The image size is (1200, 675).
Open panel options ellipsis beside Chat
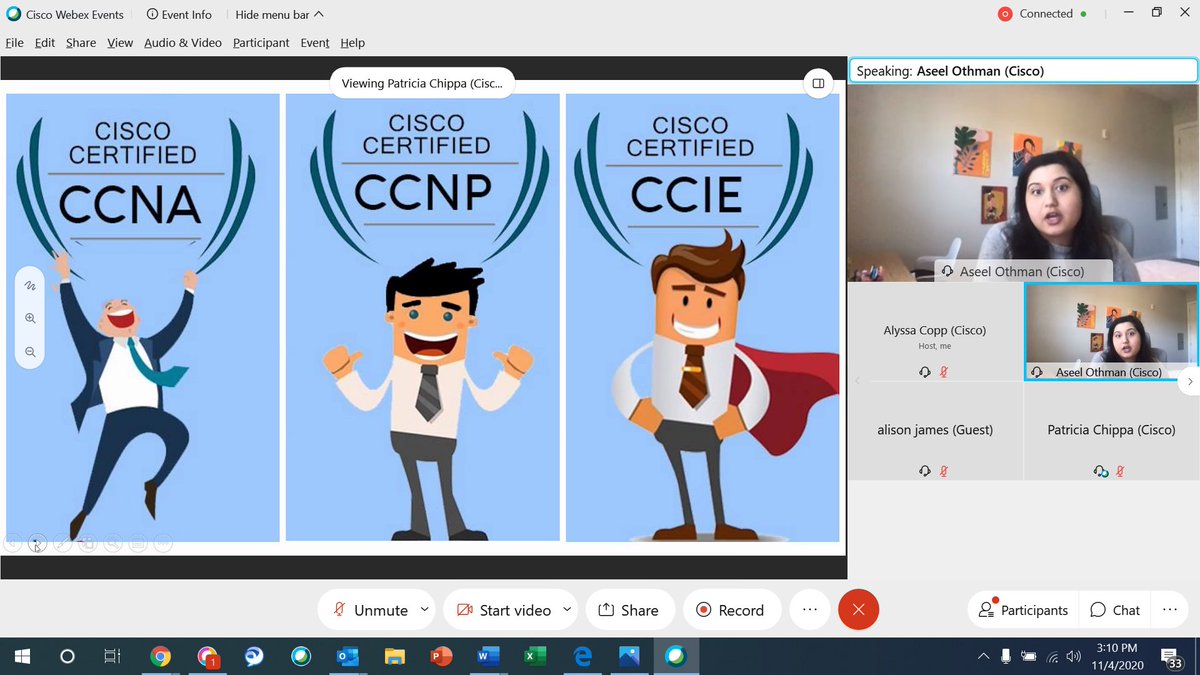[1170, 610]
